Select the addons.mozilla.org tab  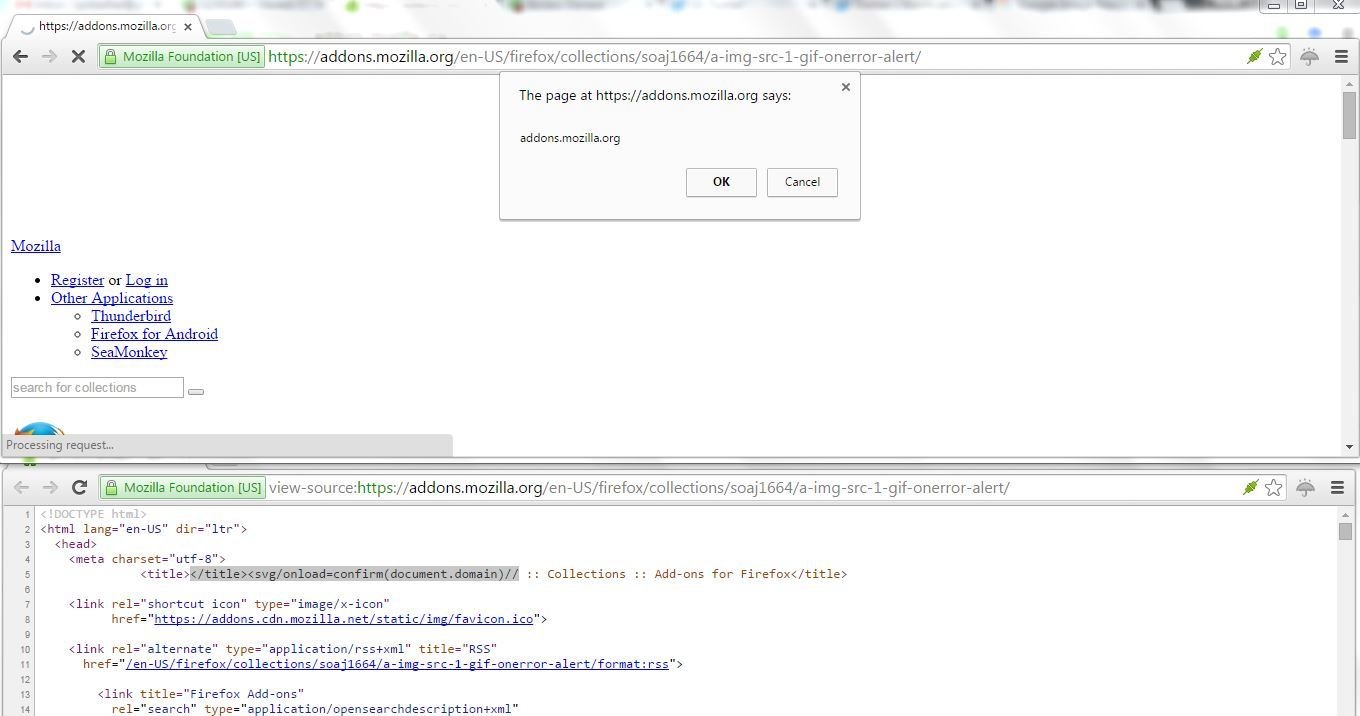tap(106, 26)
